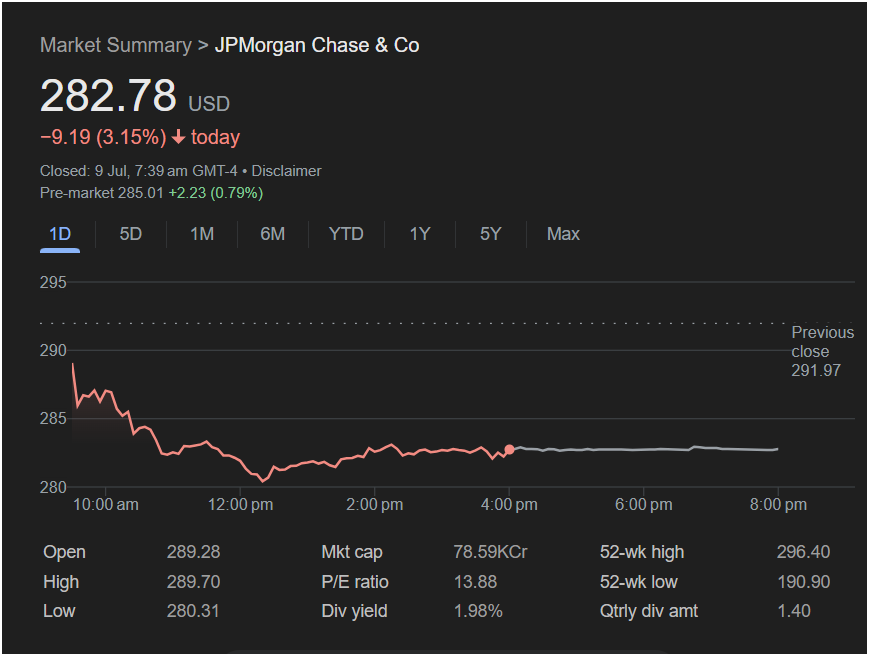869x656 pixels.
Task: Click the Mkt cap label
Action: [352, 552]
